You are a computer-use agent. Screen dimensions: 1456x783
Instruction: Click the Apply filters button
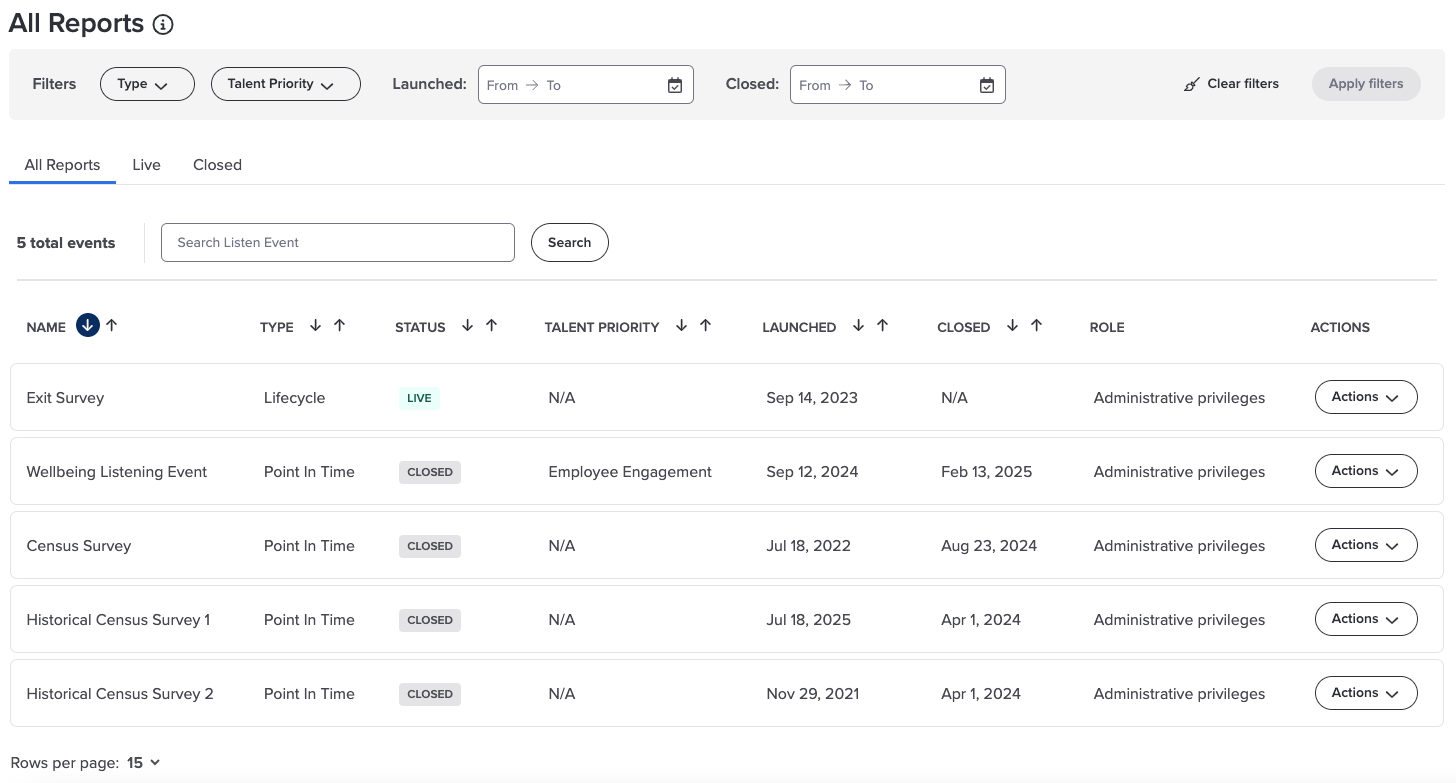1366,84
